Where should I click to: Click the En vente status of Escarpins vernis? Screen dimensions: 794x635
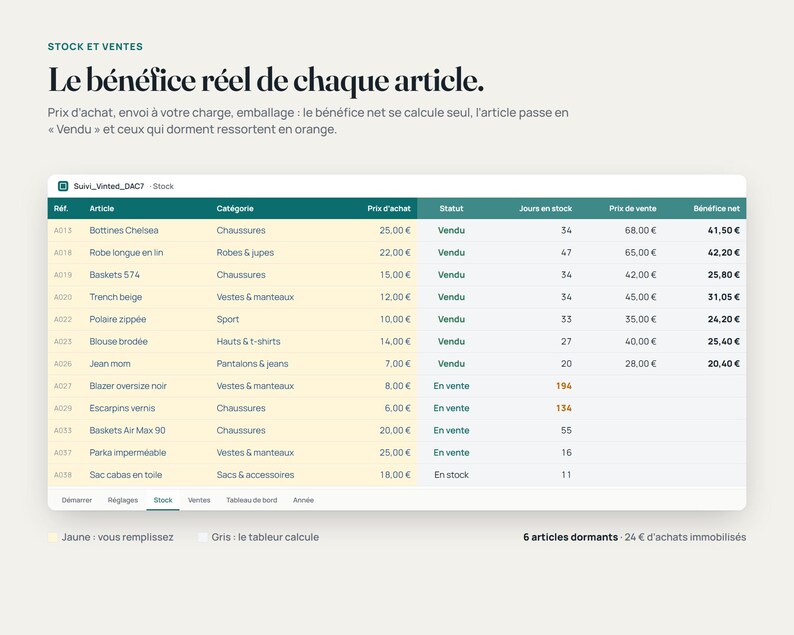pos(451,408)
